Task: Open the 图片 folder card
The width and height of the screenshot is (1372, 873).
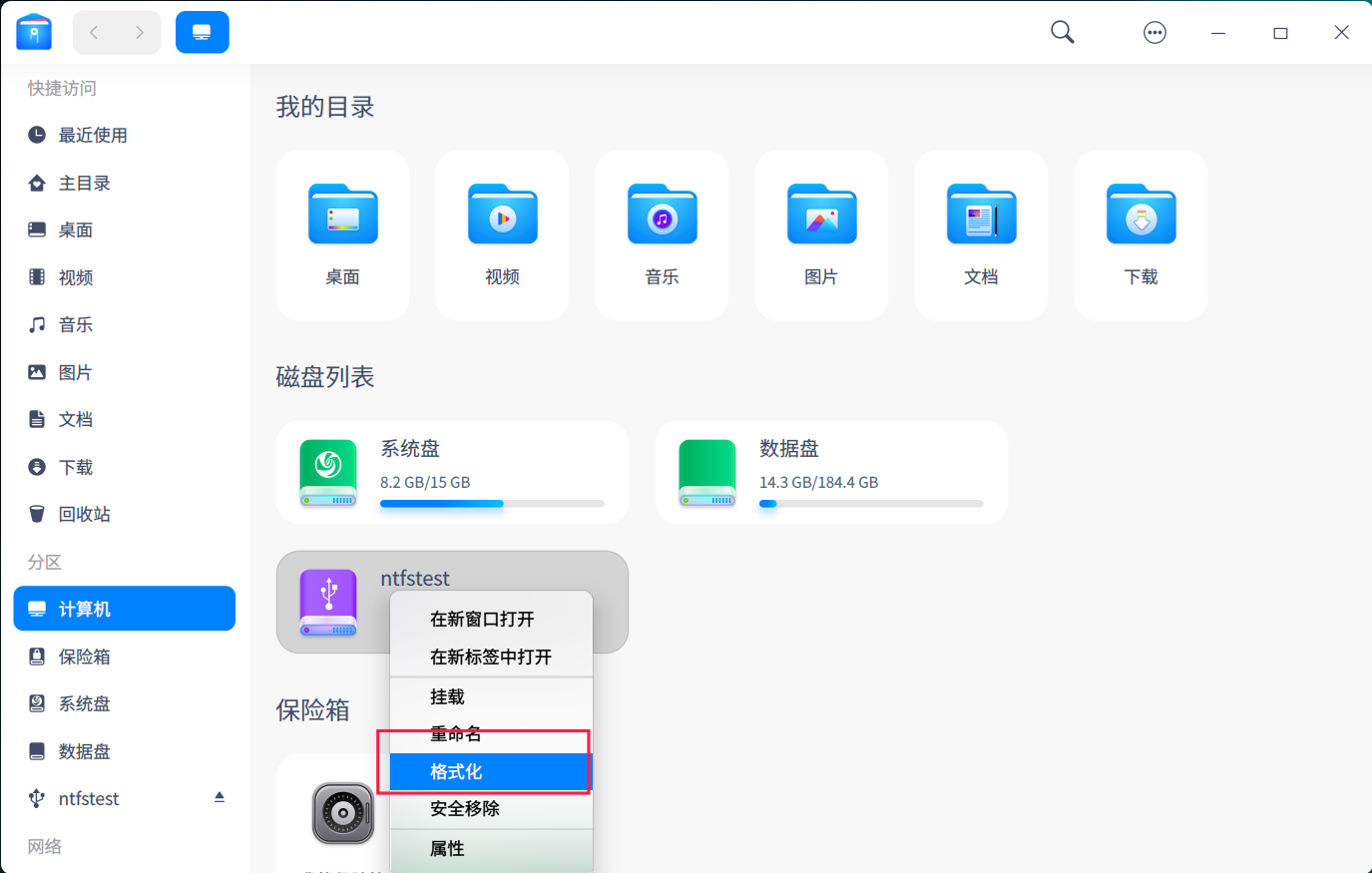Action: tap(821, 235)
